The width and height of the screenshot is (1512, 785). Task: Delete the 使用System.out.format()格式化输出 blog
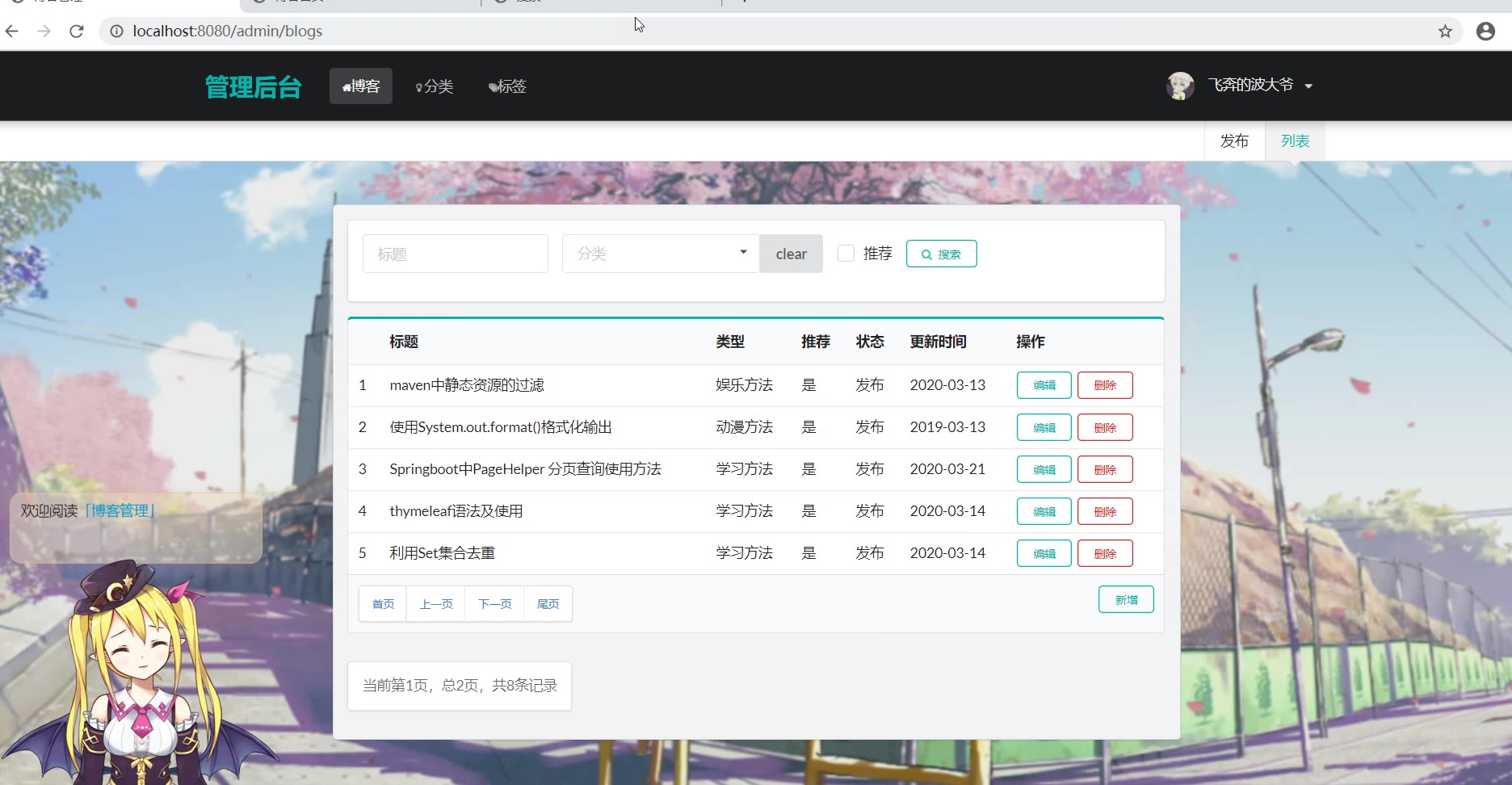coord(1105,427)
